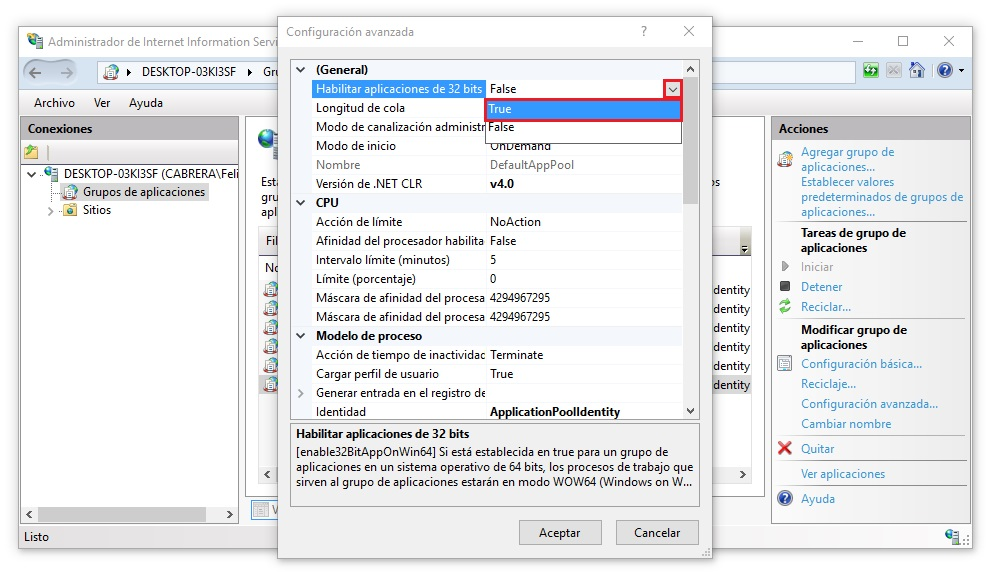Click the Ayuda question mark icon in Acciones
This screenshot has height=572, width=989.
785,498
